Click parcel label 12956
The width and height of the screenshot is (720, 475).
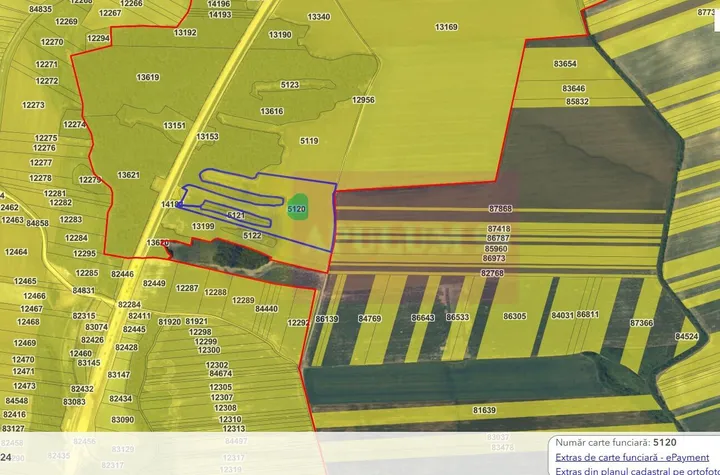tap(363, 100)
